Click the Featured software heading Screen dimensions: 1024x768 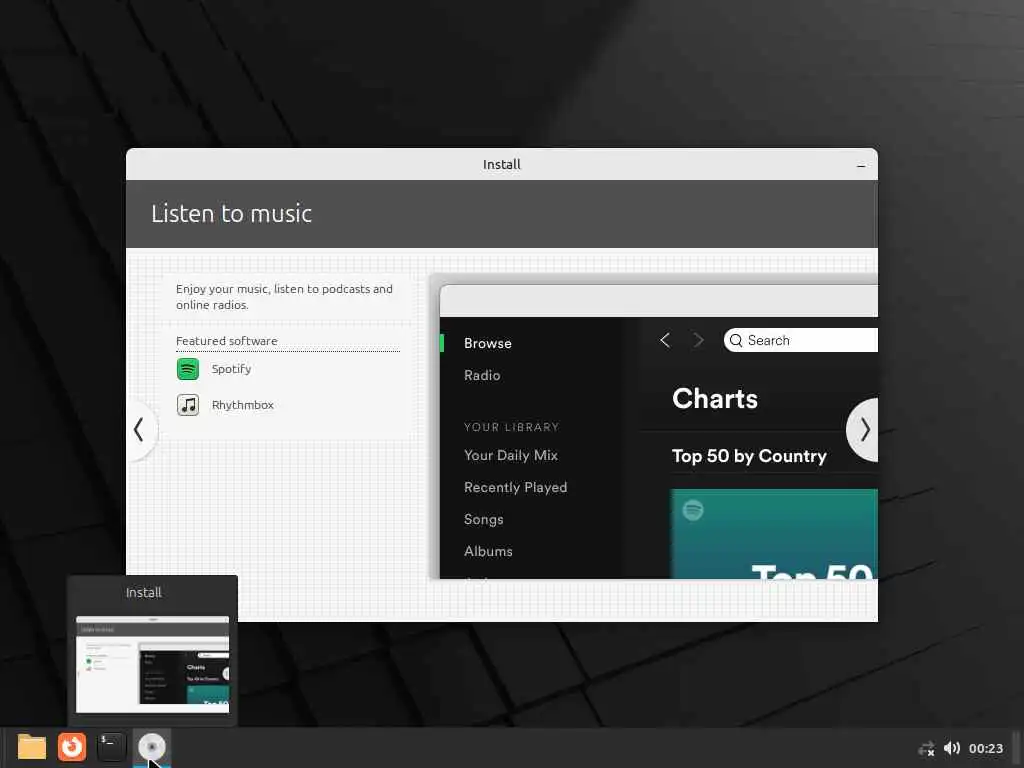click(x=227, y=341)
